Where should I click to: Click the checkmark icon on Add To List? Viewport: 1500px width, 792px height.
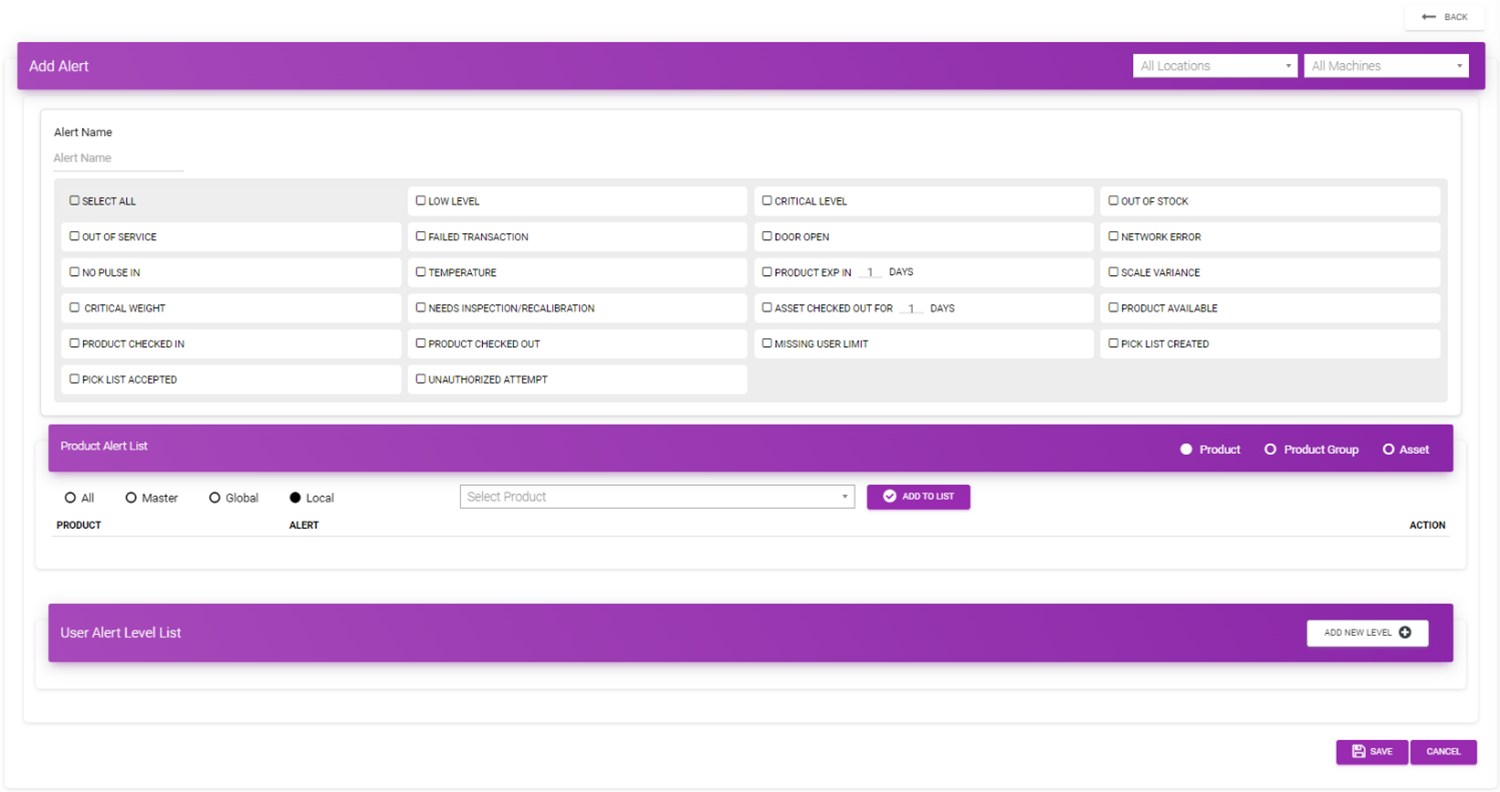(888, 496)
